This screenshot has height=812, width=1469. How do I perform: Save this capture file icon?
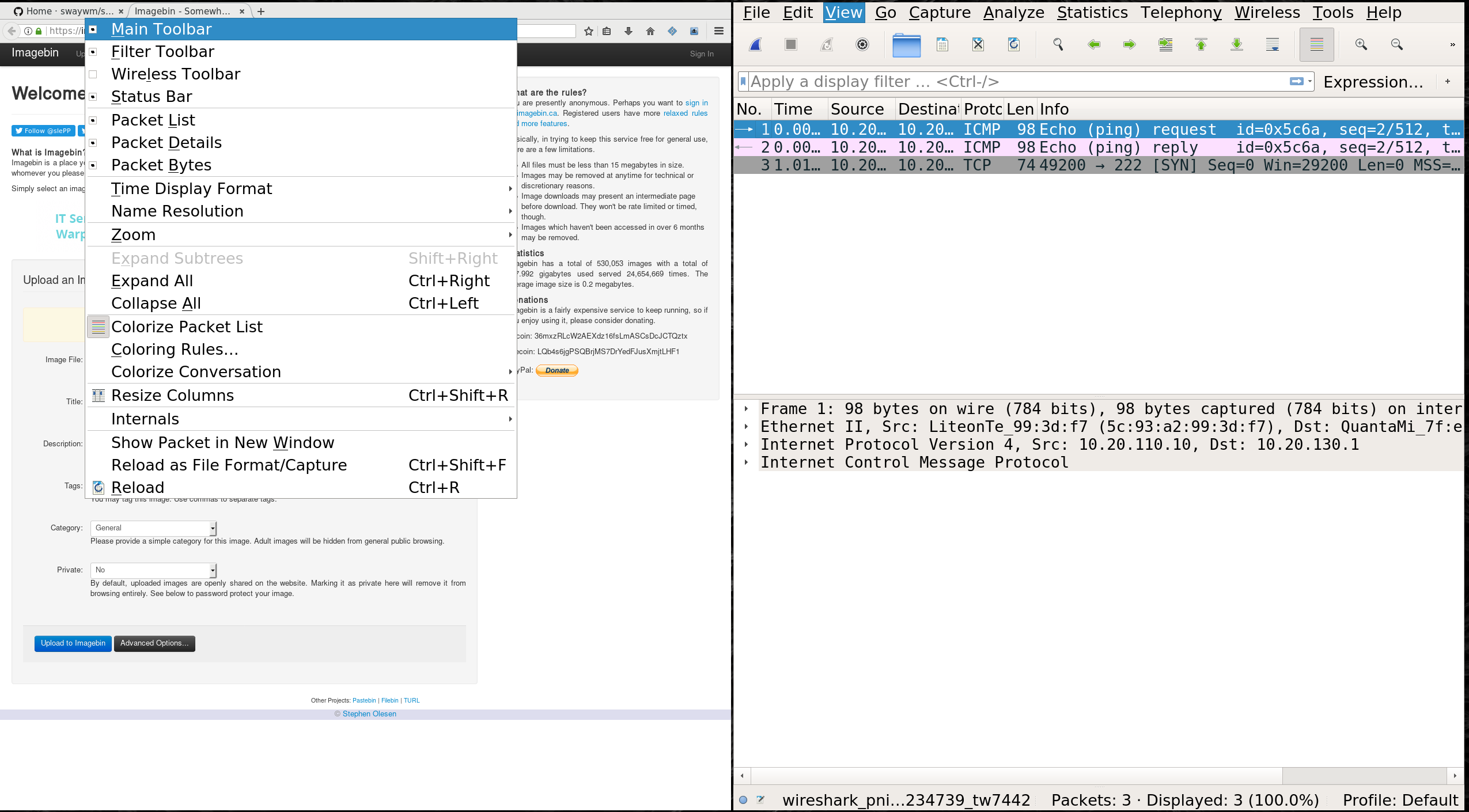click(942, 44)
